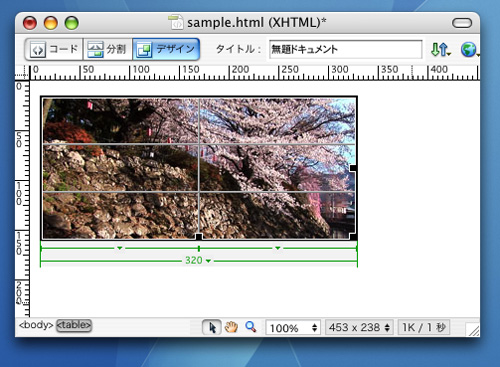Open the file management arrows icon
500x367 pixels.
(x=440, y=50)
